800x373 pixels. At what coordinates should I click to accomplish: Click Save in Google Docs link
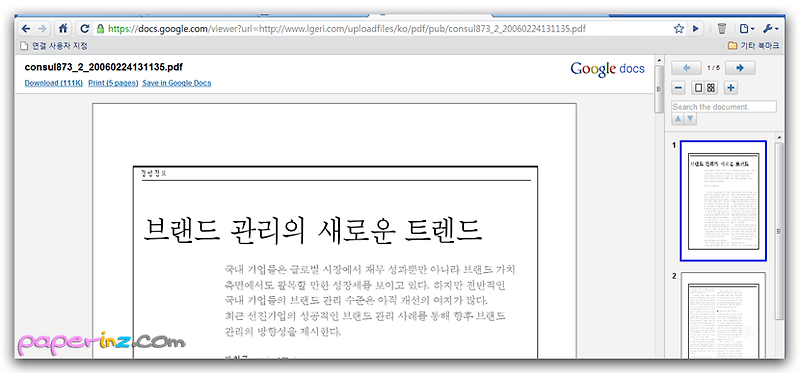coord(177,83)
